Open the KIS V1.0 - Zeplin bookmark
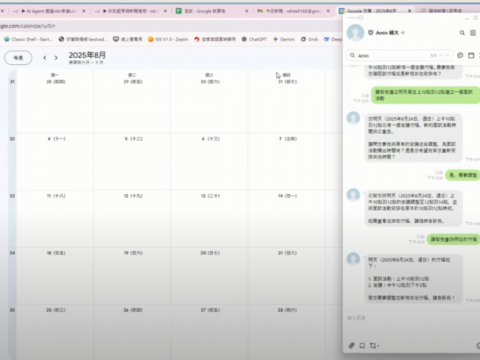Viewport: 480px width, 360px height. point(168,39)
